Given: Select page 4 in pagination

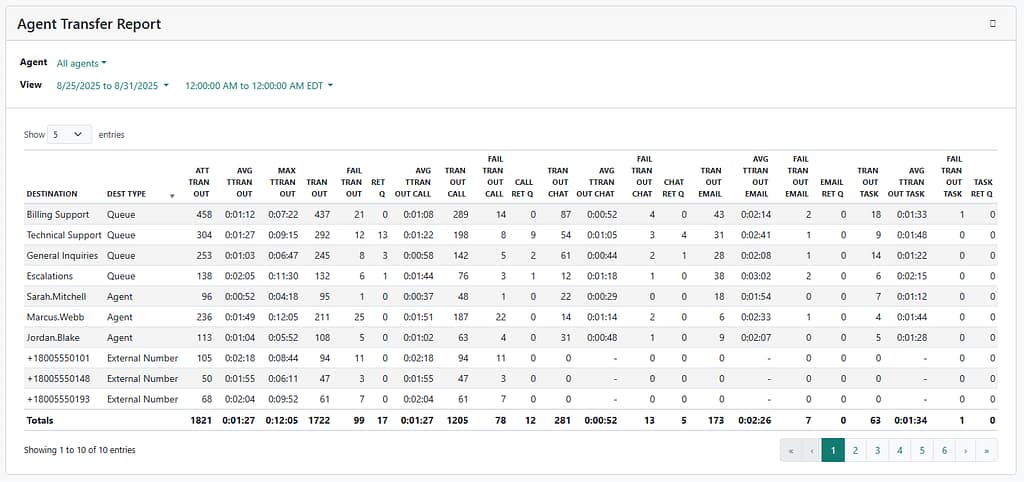Looking at the screenshot, I should click(x=899, y=450).
